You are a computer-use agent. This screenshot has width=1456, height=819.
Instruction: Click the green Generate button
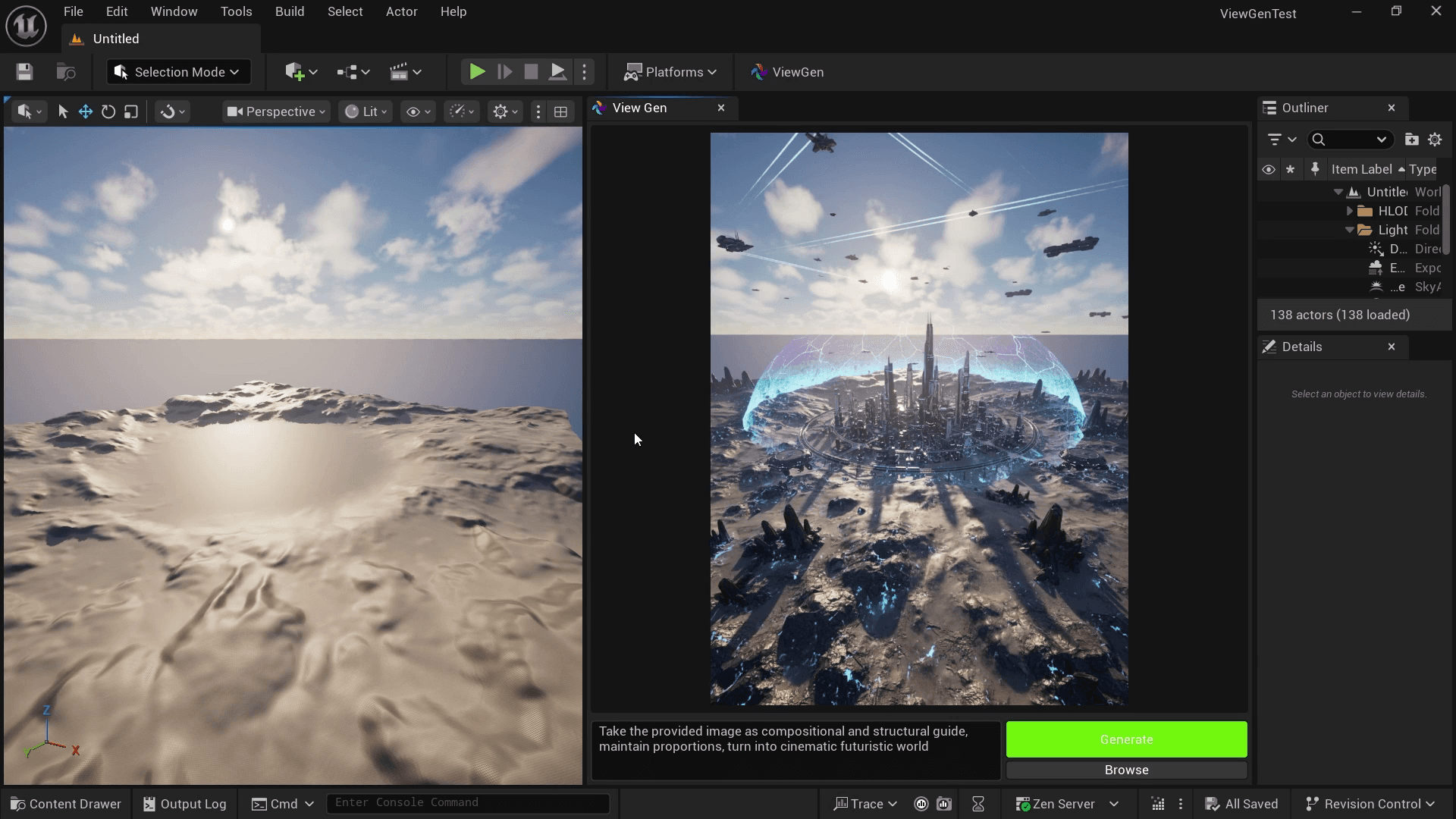(x=1126, y=739)
